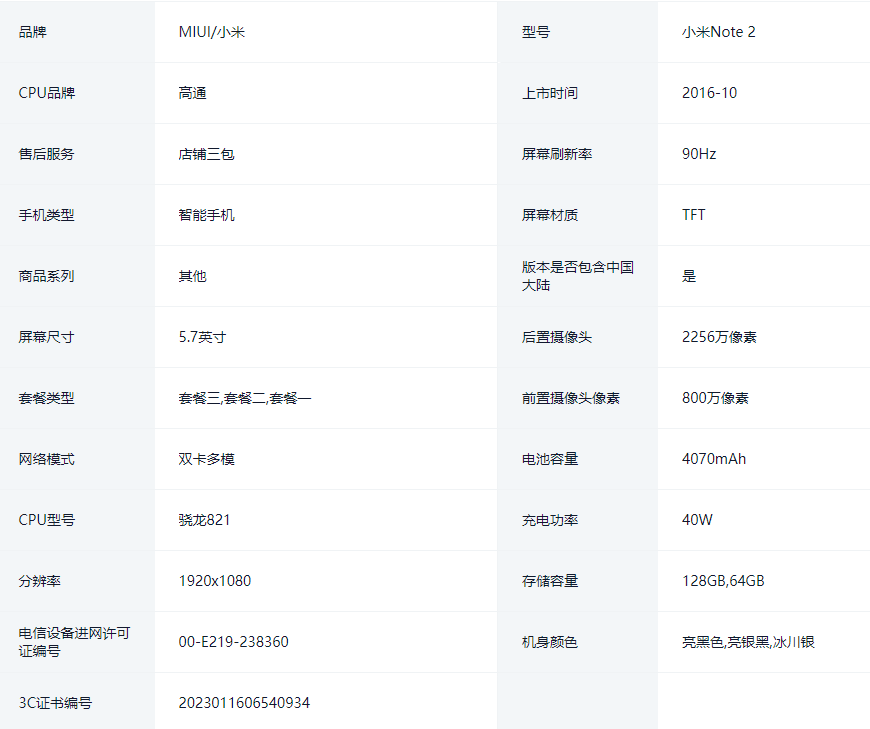Select the '版本是否包含中国大陆' label
Screen dimensions: 870x729
578,276
